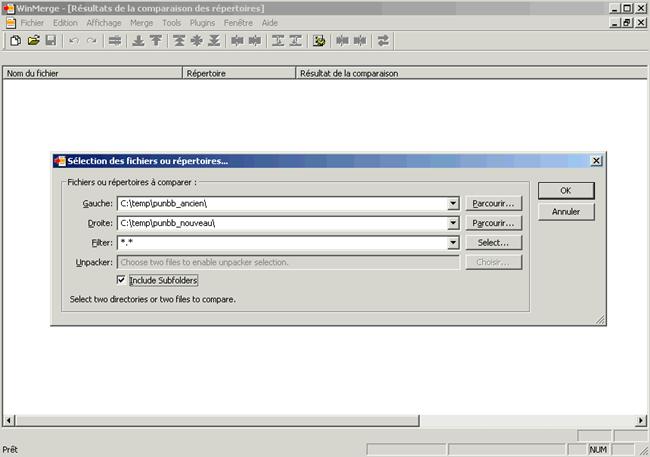Open the Fichier menu

click(x=33, y=22)
